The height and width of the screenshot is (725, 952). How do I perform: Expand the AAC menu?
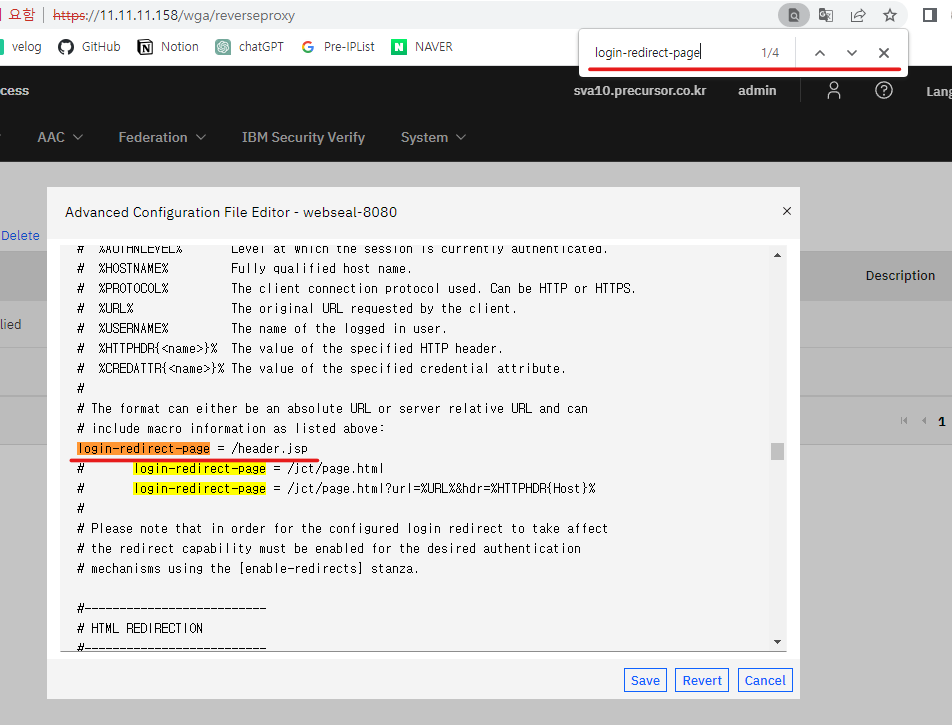click(60, 137)
